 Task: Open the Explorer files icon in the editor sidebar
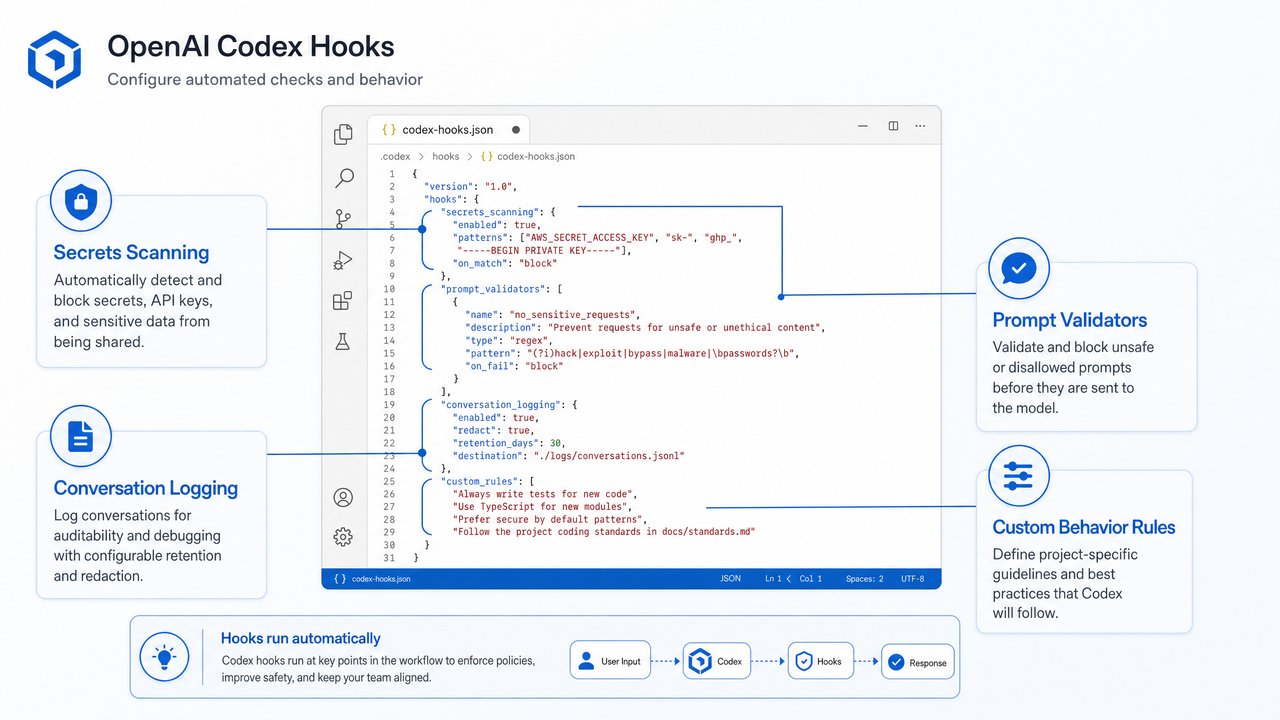coord(343,134)
